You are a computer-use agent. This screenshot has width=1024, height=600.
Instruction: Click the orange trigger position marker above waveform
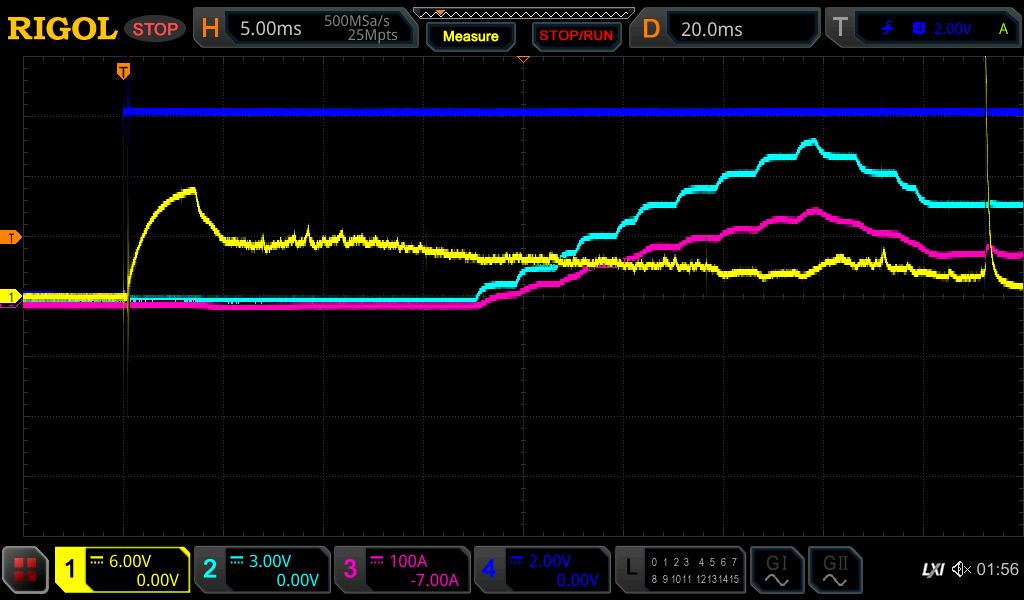(123, 70)
